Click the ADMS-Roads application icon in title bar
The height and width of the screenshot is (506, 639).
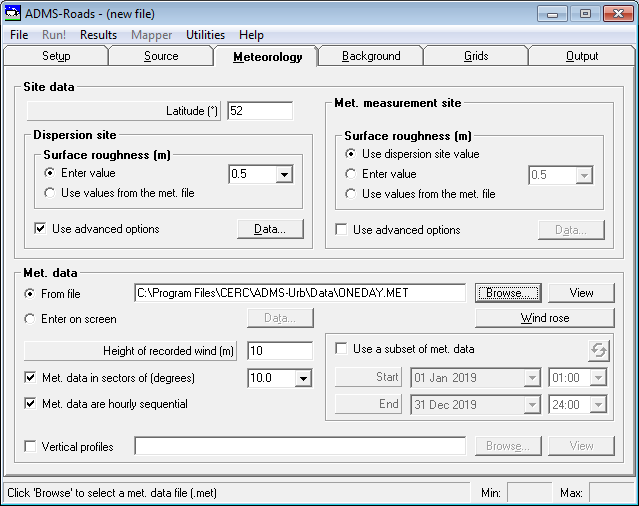tap(12, 13)
